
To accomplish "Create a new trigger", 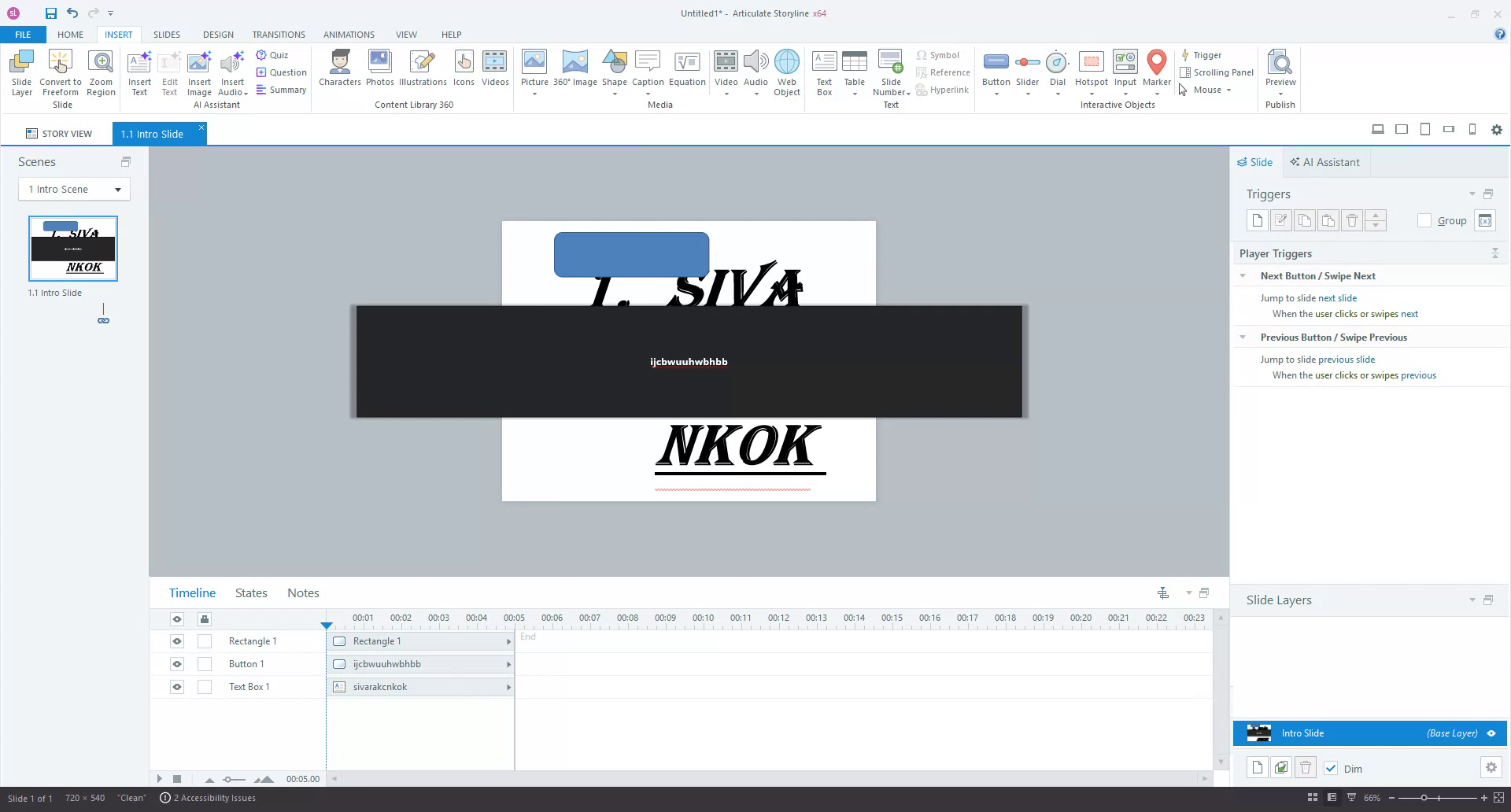I will [x=1257, y=220].
